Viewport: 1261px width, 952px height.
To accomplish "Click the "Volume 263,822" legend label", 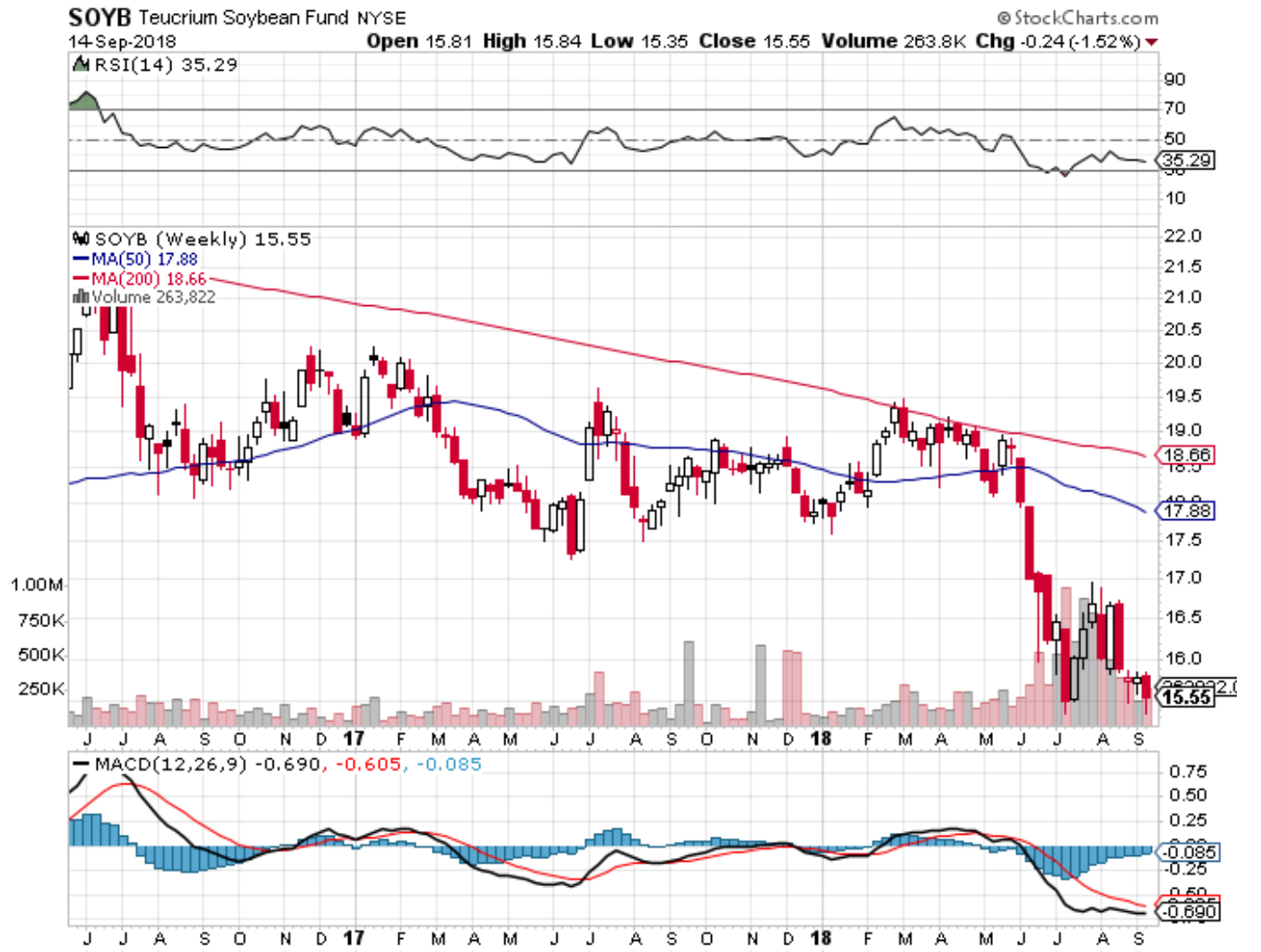I will [x=154, y=297].
